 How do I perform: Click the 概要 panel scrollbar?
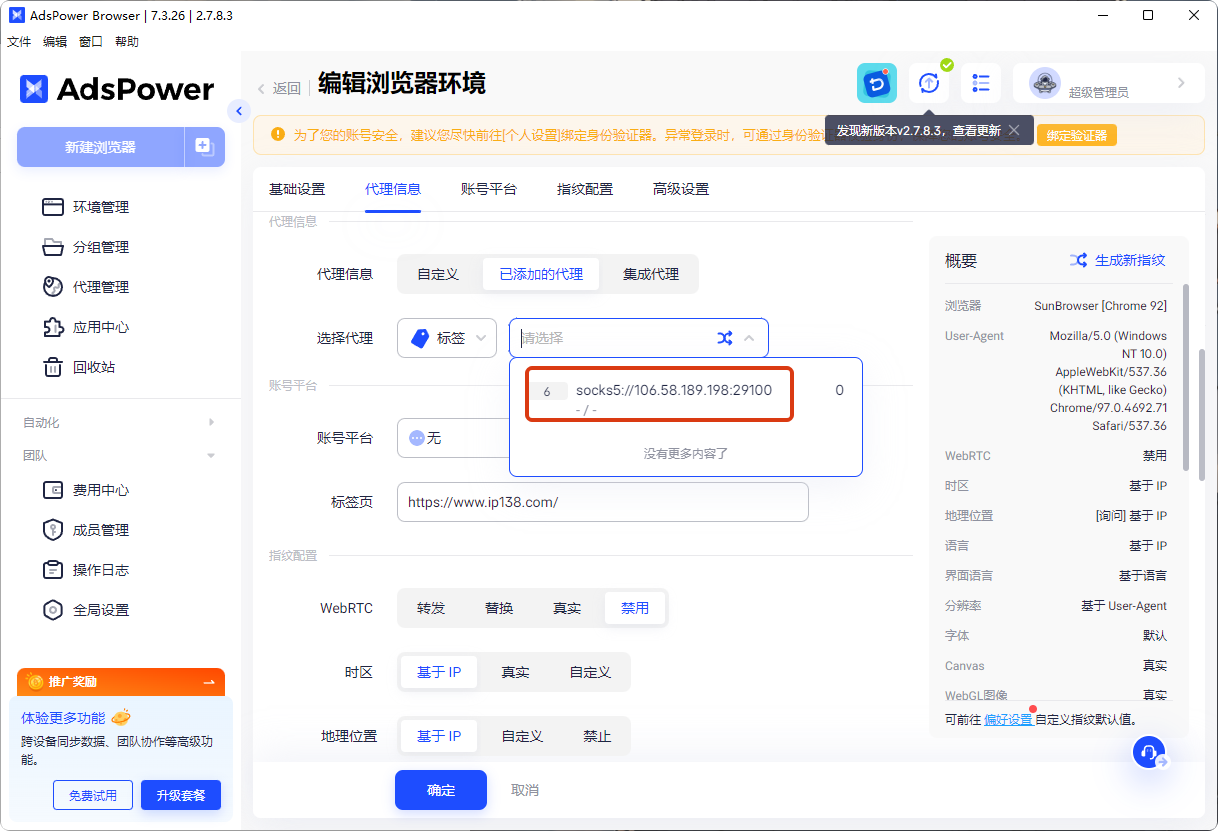click(1186, 375)
